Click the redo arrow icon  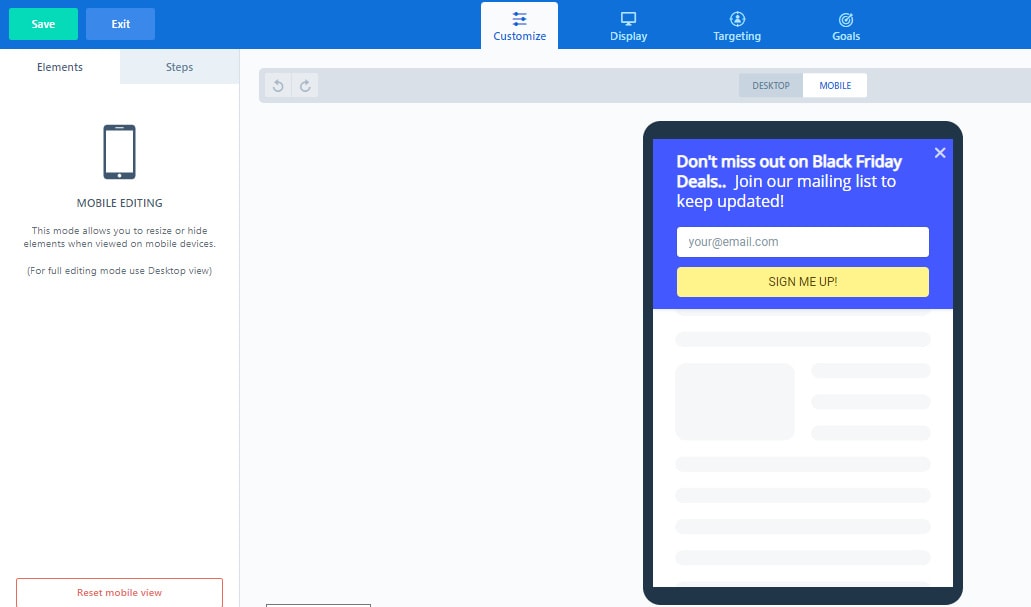coord(303,85)
